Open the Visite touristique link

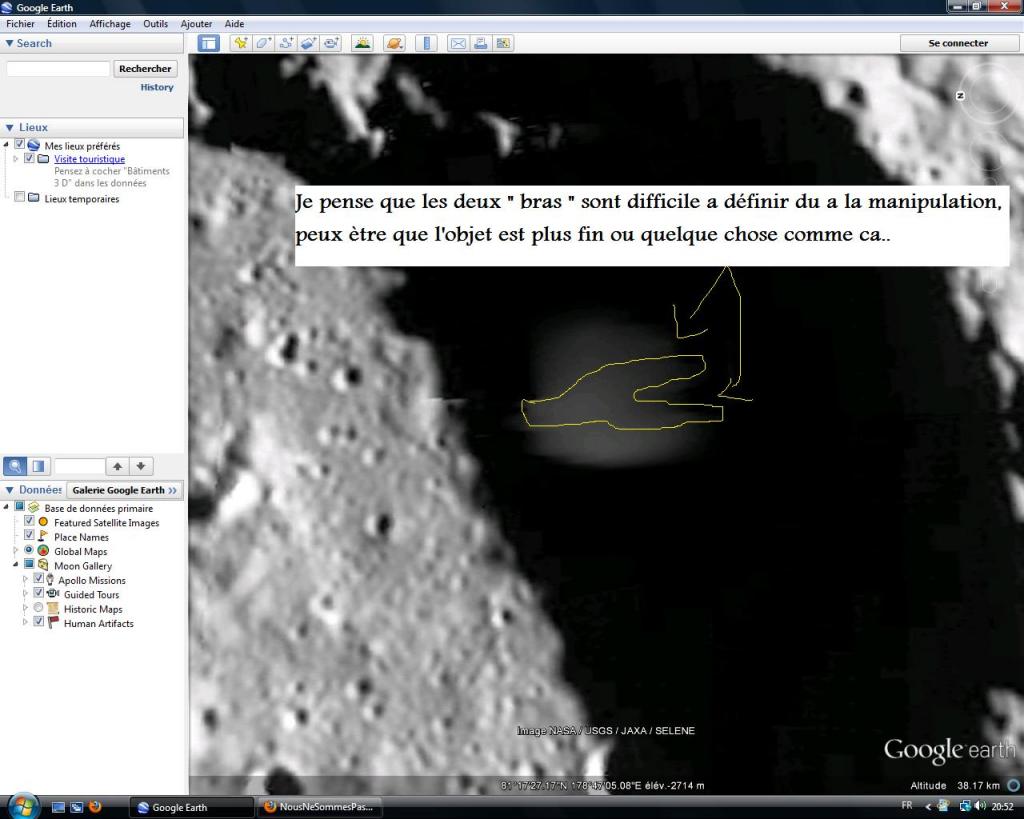(x=89, y=159)
